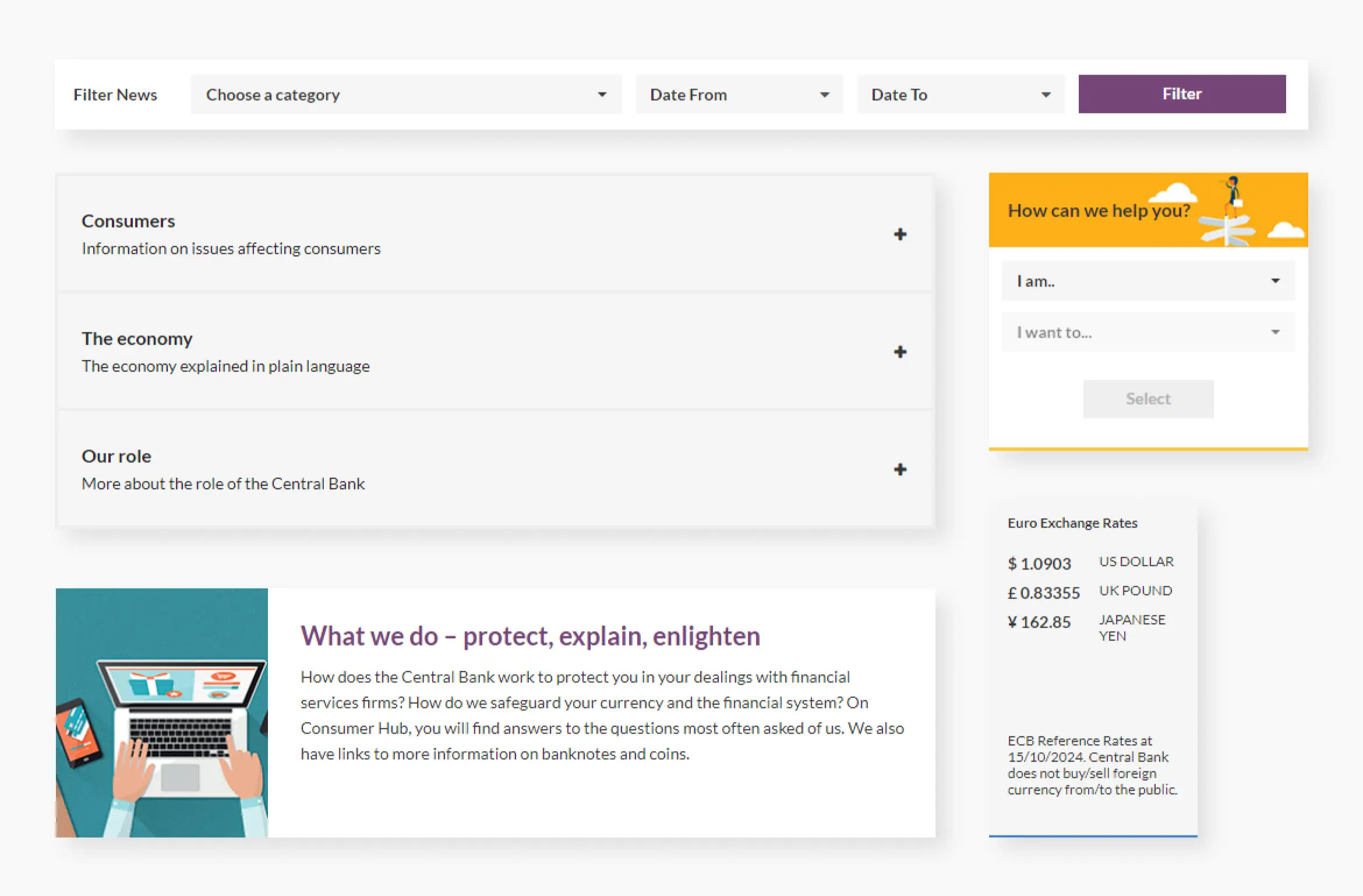
Task: Click the Choose a category dropdown arrow
Action: (x=602, y=94)
